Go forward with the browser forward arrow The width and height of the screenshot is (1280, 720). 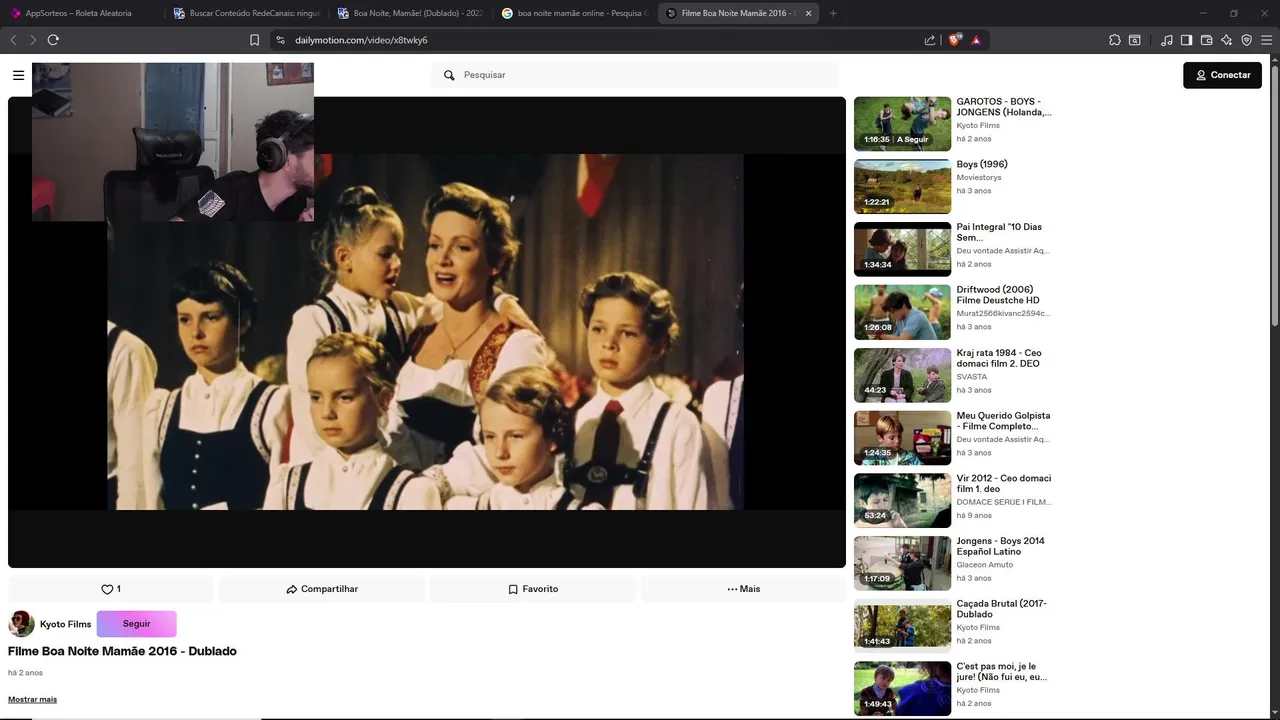click(x=33, y=40)
